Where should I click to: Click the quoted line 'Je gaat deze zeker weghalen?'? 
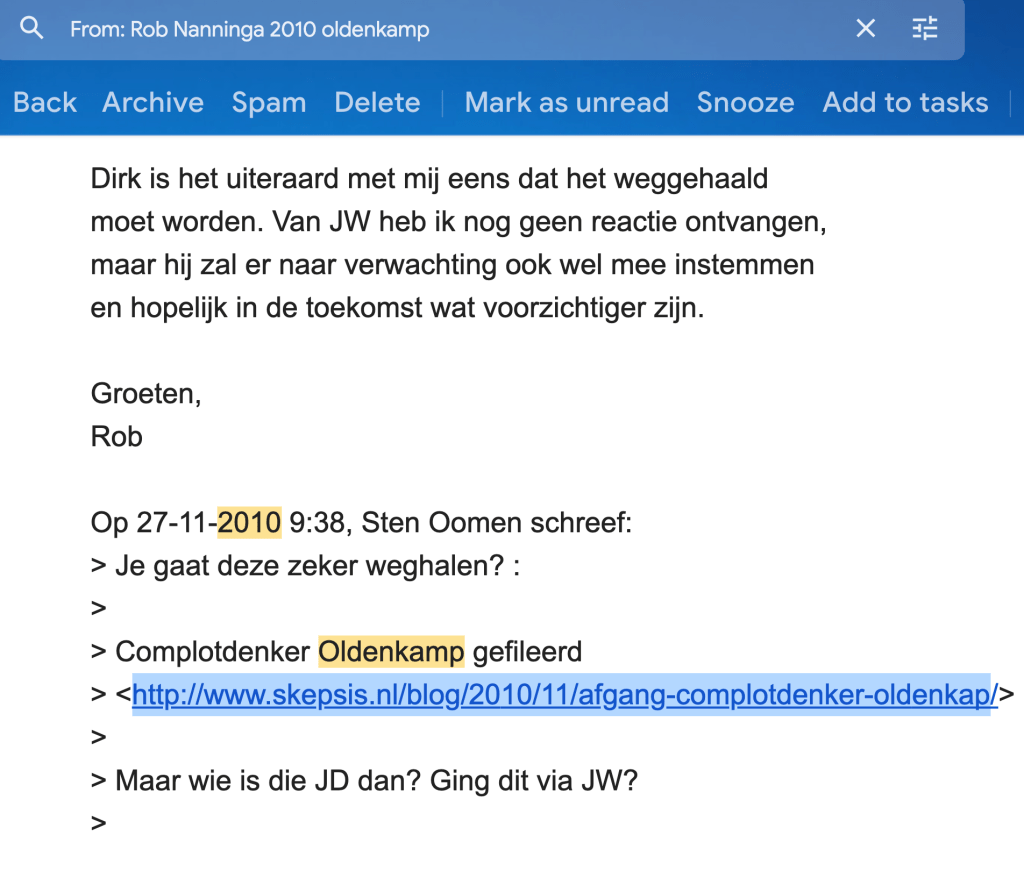tap(317, 566)
